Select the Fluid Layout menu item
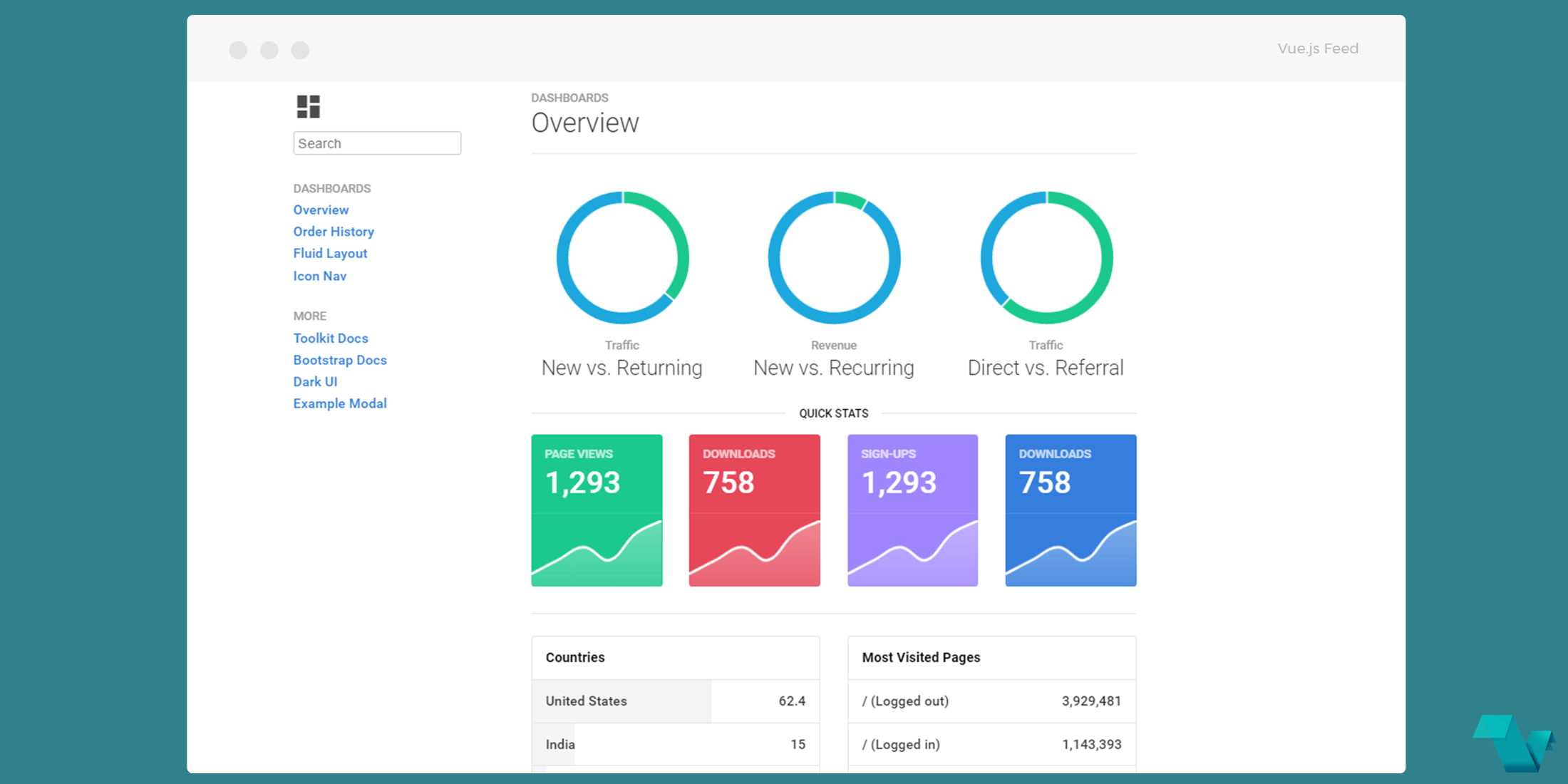The height and width of the screenshot is (784, 1568). [x=330, y=253]
